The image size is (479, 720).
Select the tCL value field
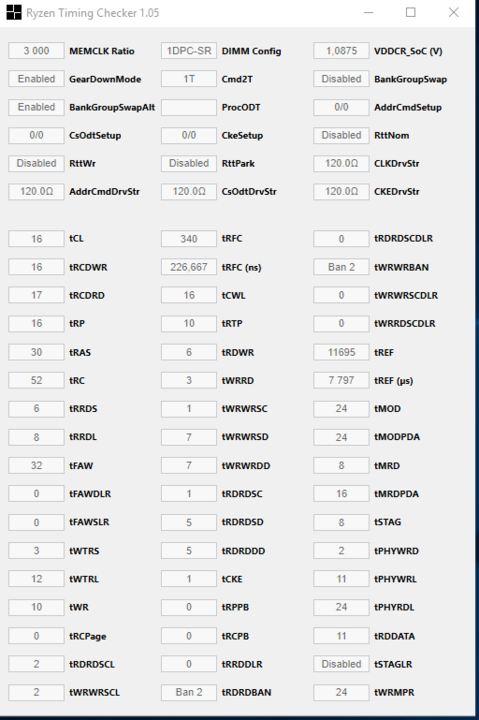(x=36, y=239)
